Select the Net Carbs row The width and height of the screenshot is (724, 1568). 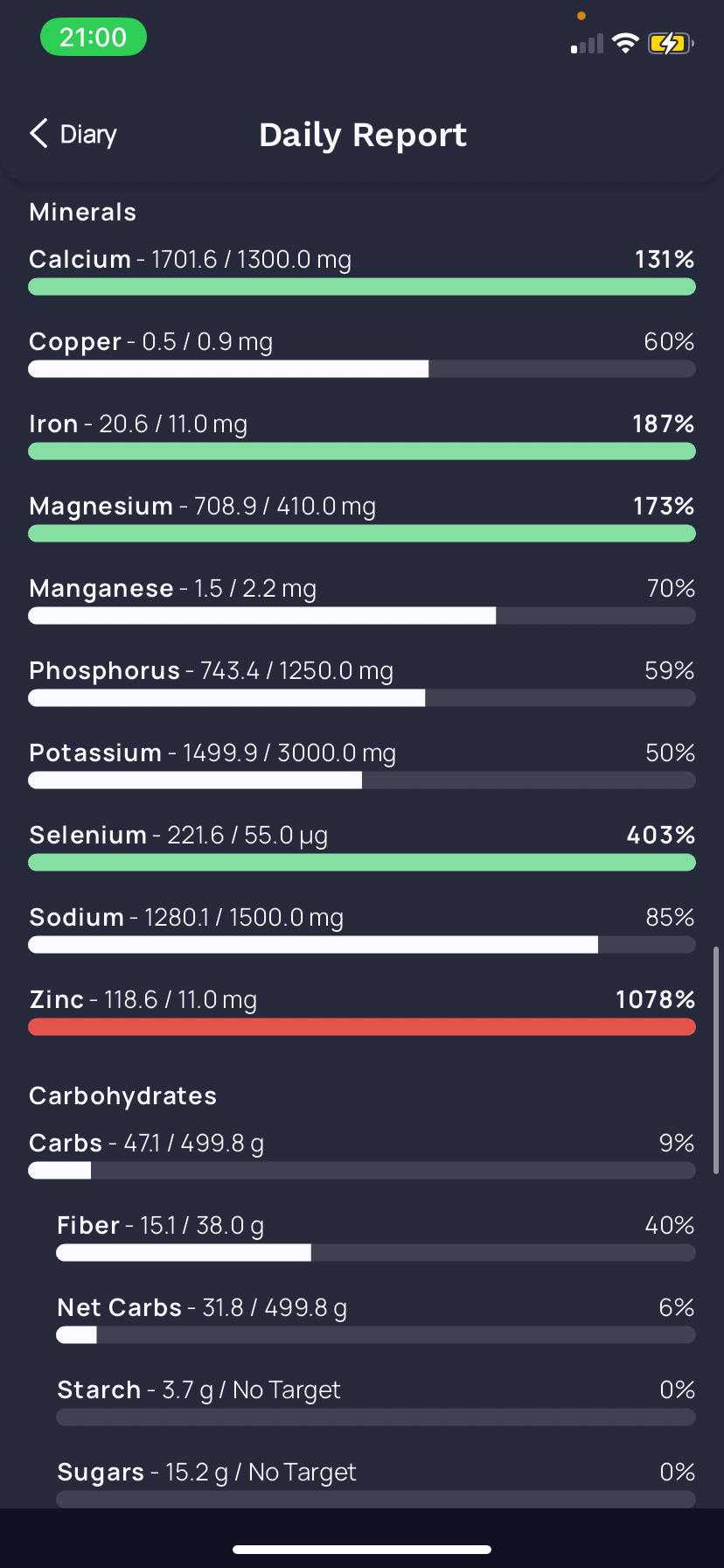[x=376, y=1320]
